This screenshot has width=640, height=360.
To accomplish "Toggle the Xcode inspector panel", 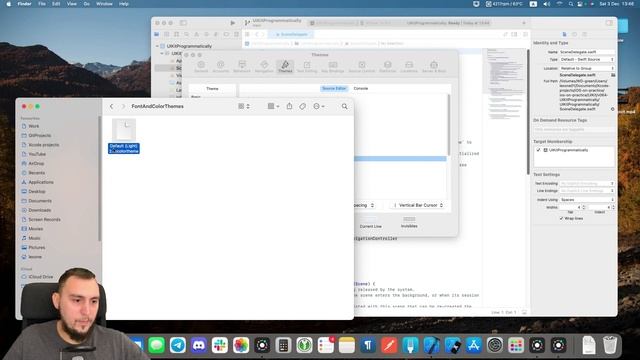I will 609,23.
